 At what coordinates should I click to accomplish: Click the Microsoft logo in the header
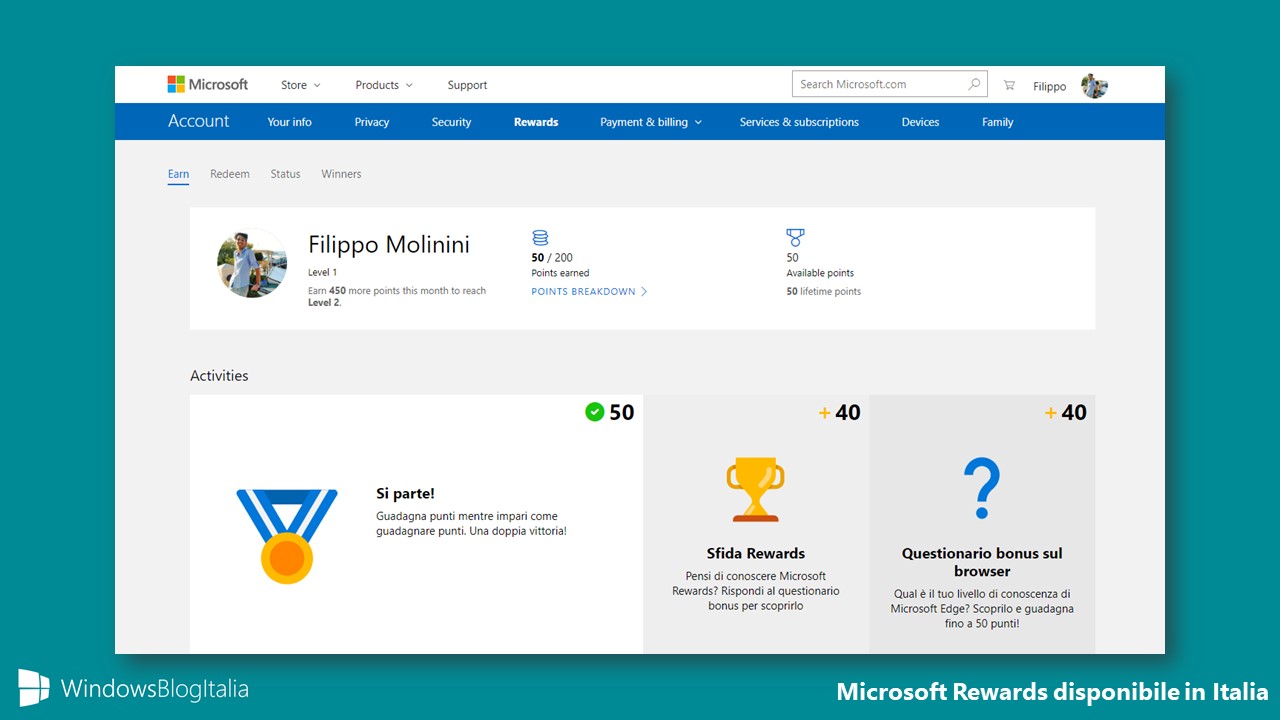[207, 85]
